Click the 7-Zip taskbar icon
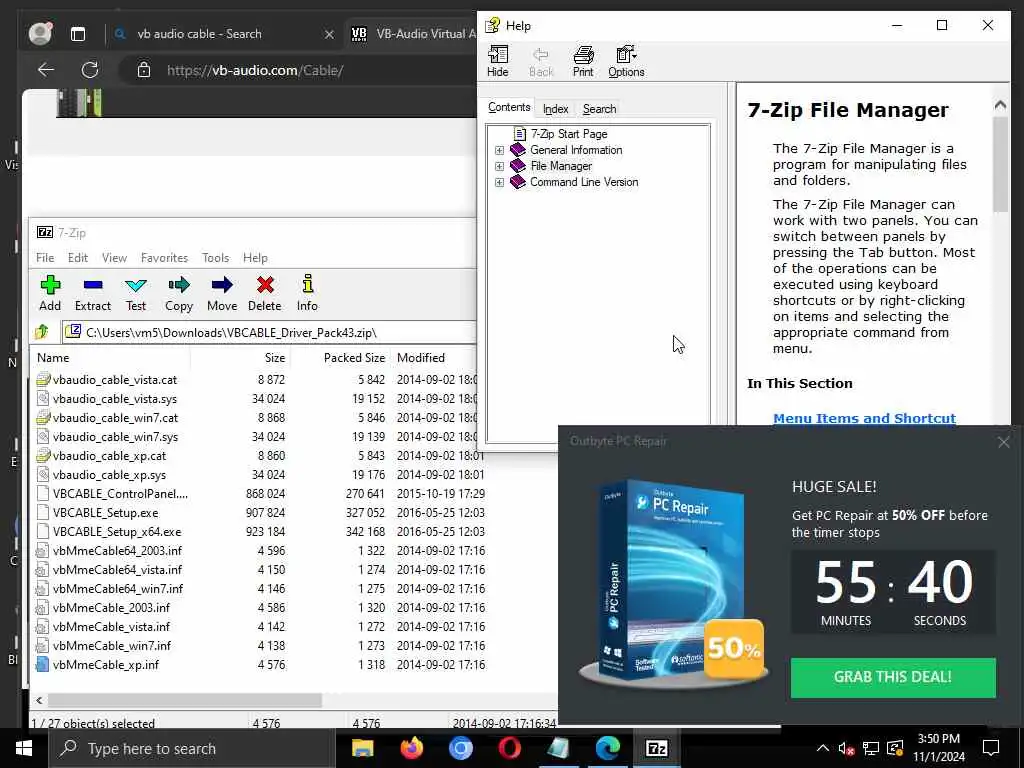The height and width of the screenshot is (768, 1024). [656, 748]
